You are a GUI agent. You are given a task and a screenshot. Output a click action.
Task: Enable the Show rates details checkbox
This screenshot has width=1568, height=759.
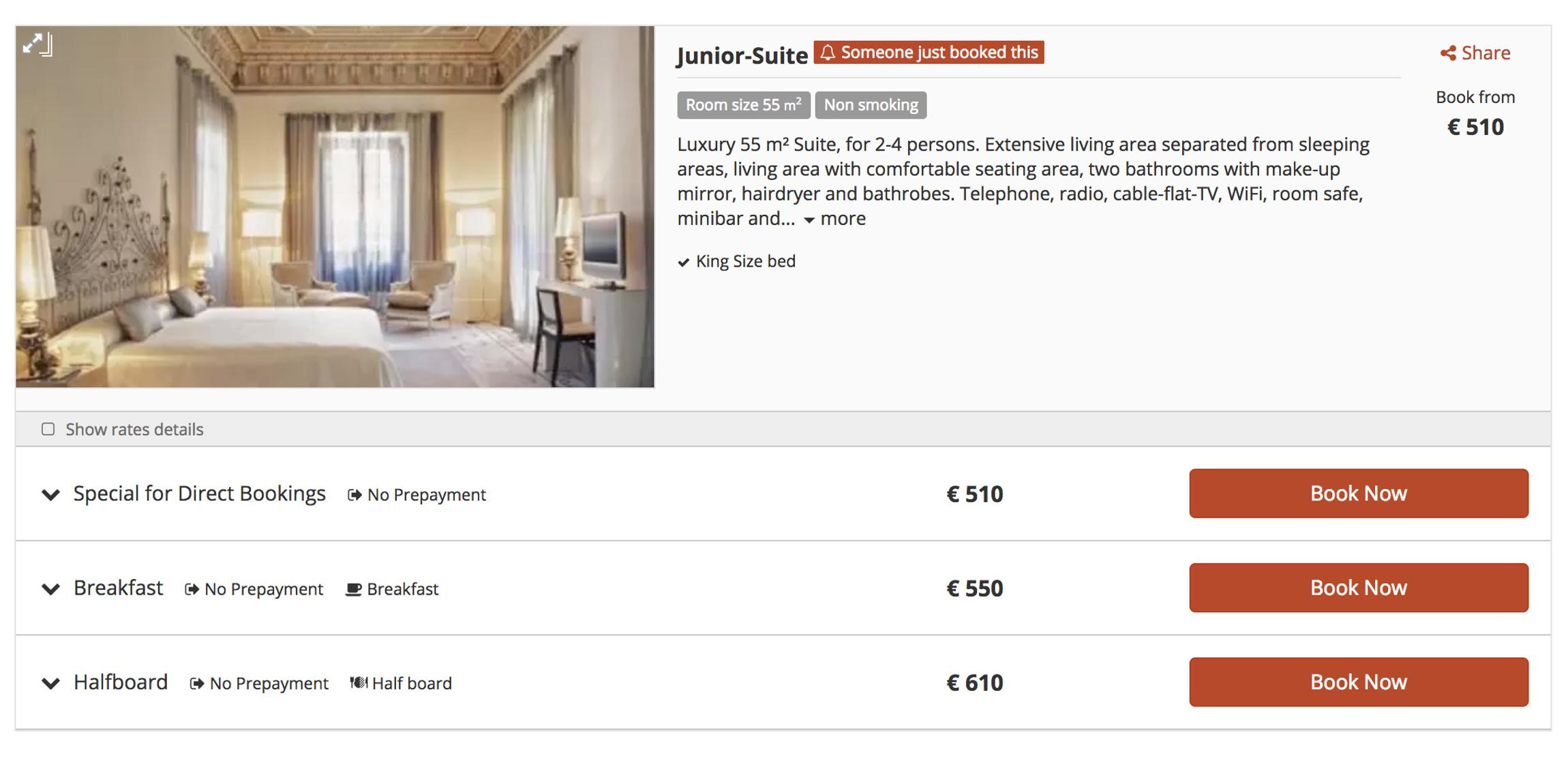pyautogui.click(x=48, y=430)
